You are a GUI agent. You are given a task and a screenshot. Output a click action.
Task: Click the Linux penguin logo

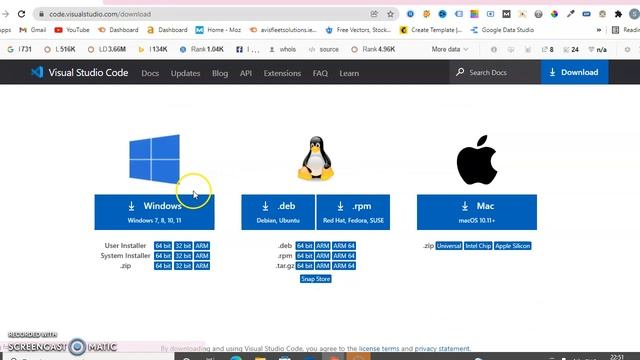[x=316, y=158]
